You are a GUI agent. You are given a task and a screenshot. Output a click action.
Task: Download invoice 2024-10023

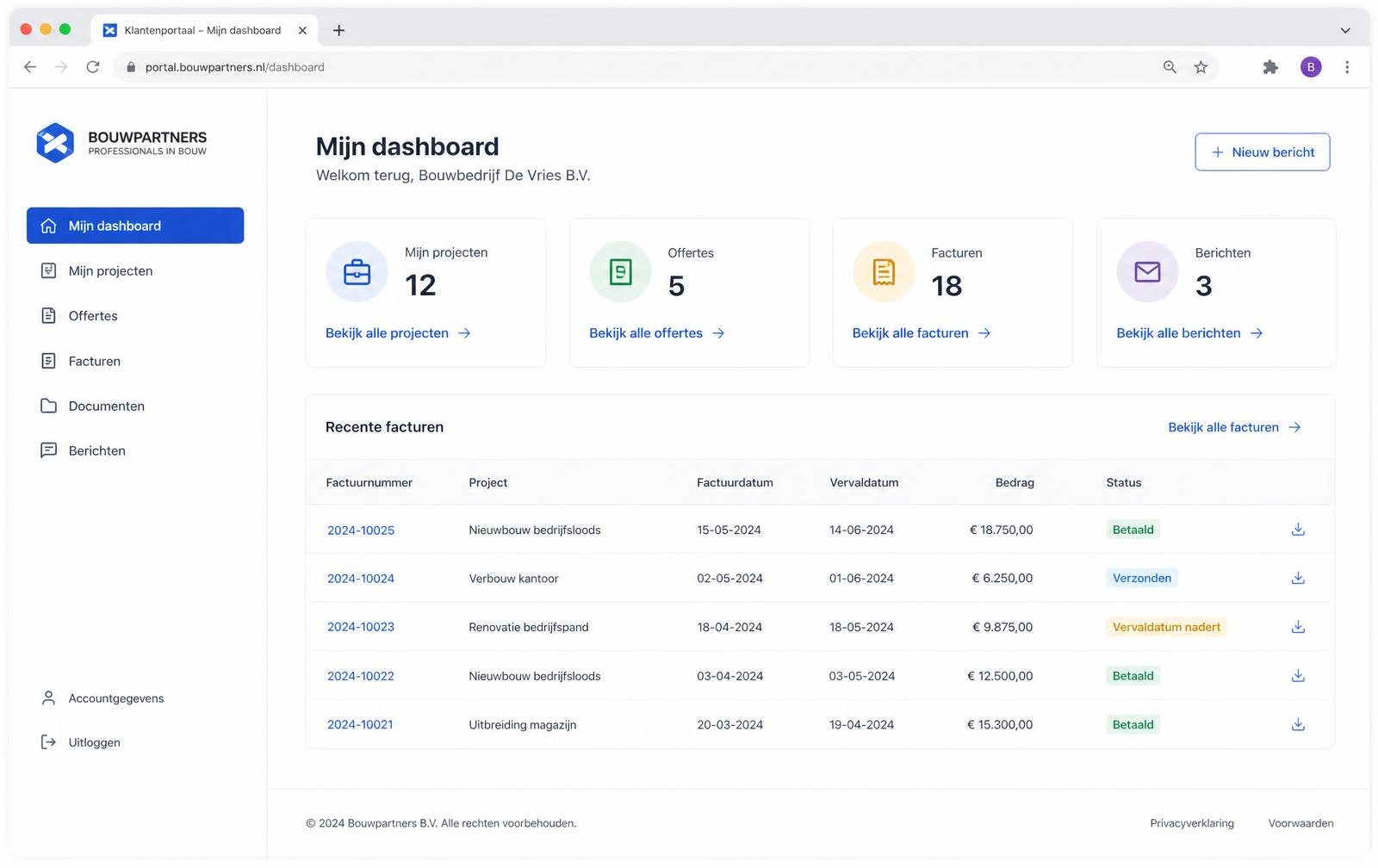[x=1298, y=627]
